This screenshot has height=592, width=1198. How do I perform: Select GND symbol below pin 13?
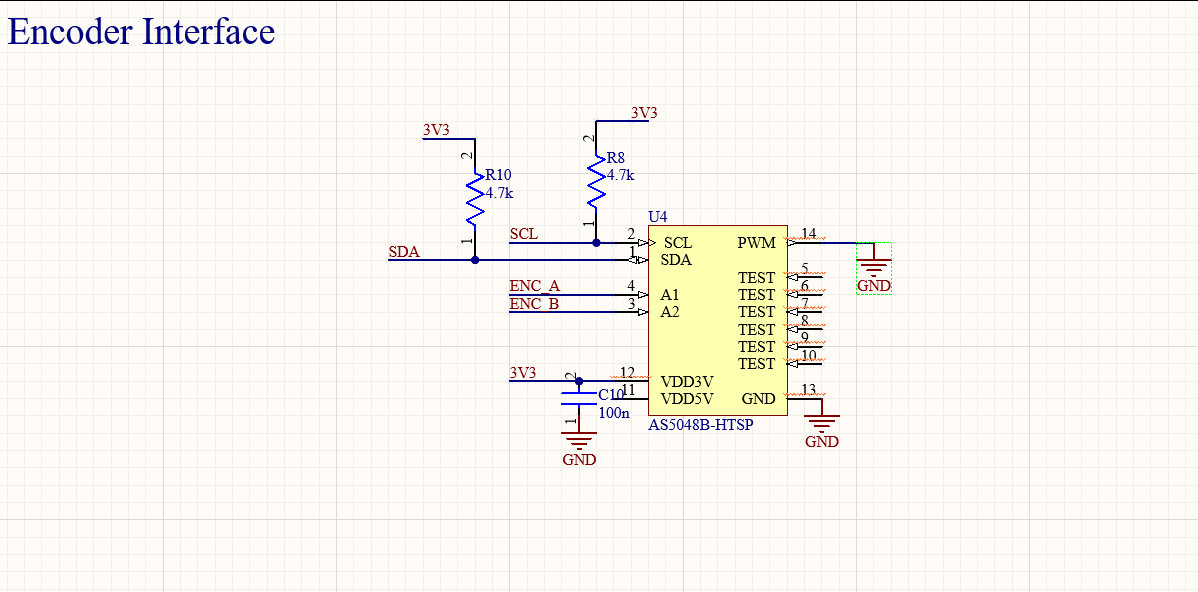click(822, 425)
